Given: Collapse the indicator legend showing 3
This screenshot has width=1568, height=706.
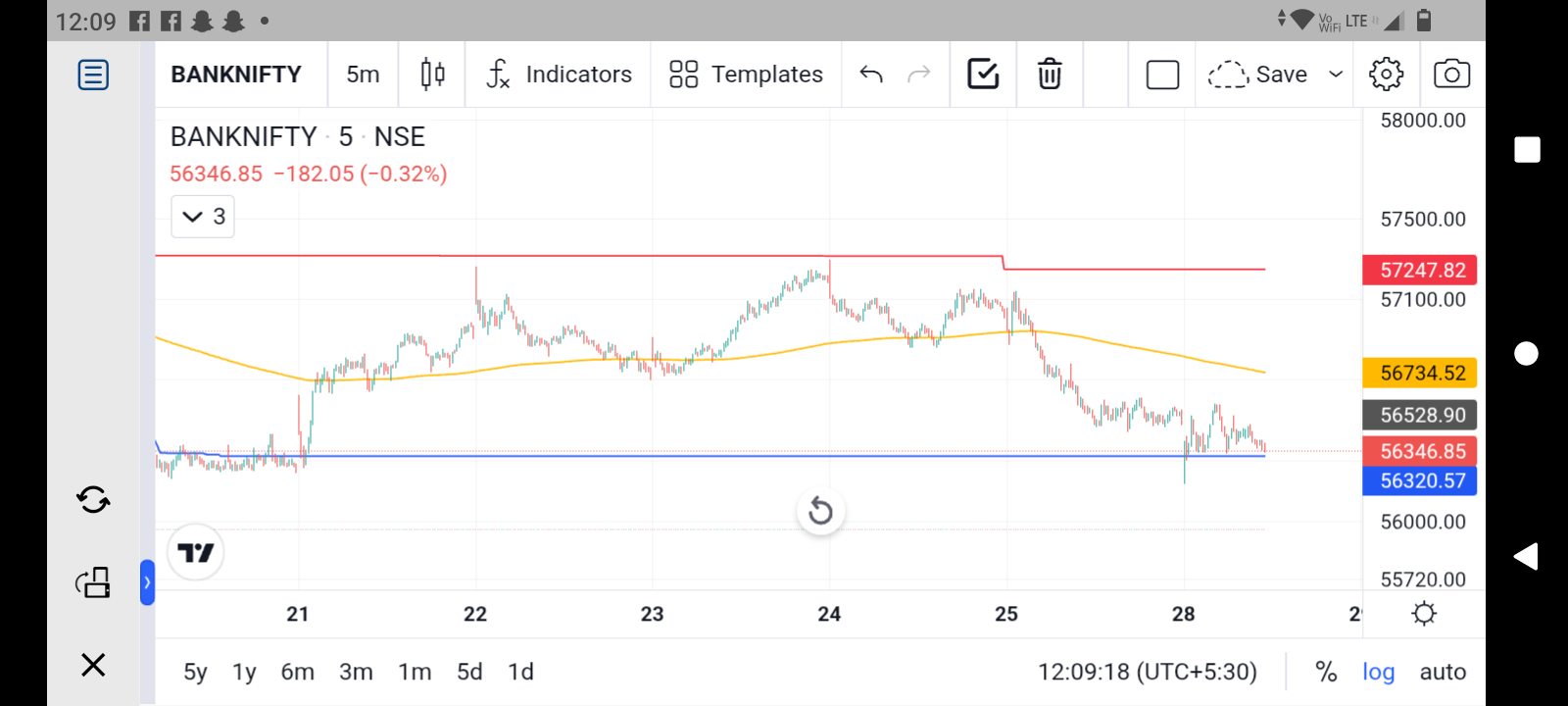Looking at the screenshot, I should click(203, 217).
